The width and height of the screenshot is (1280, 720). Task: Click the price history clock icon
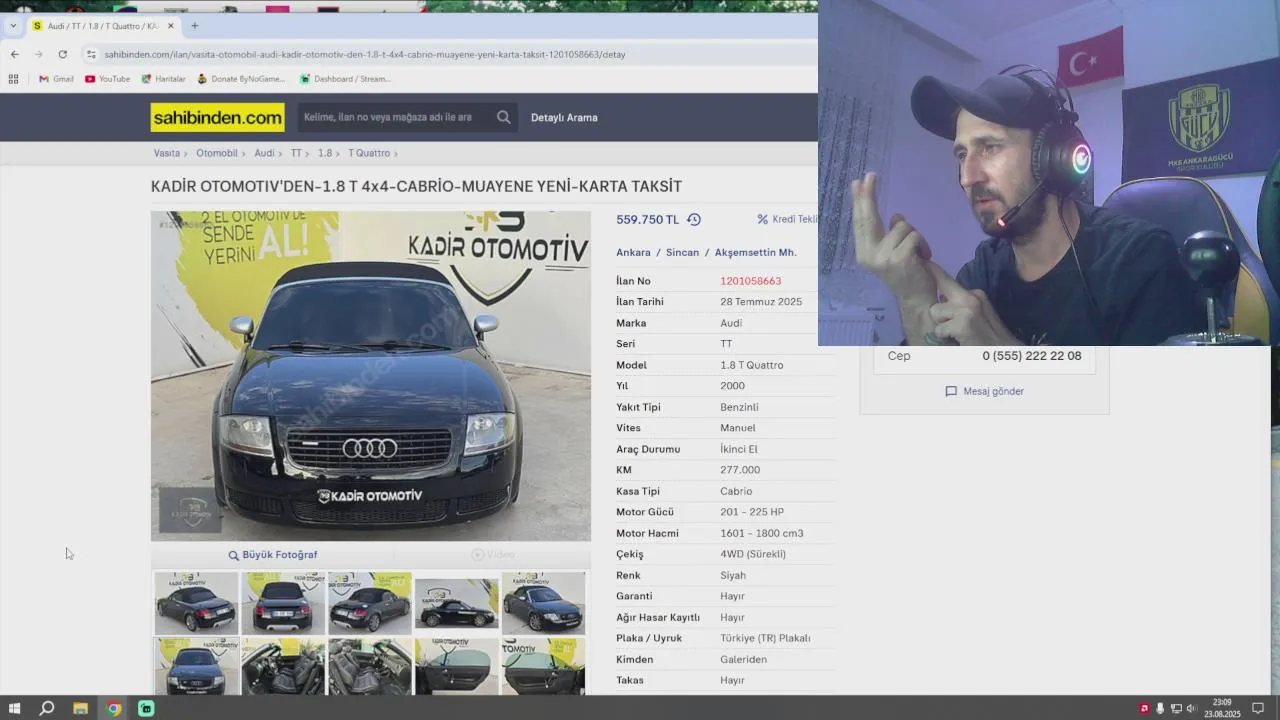[693, 219]
